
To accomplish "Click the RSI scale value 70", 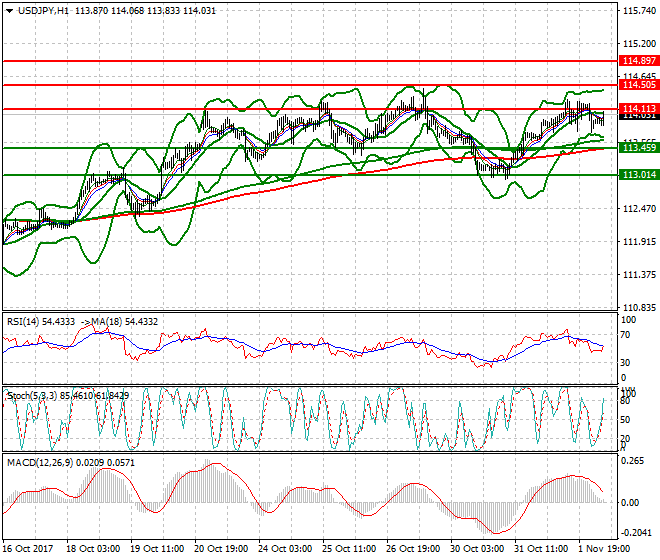I will (625, 335).
